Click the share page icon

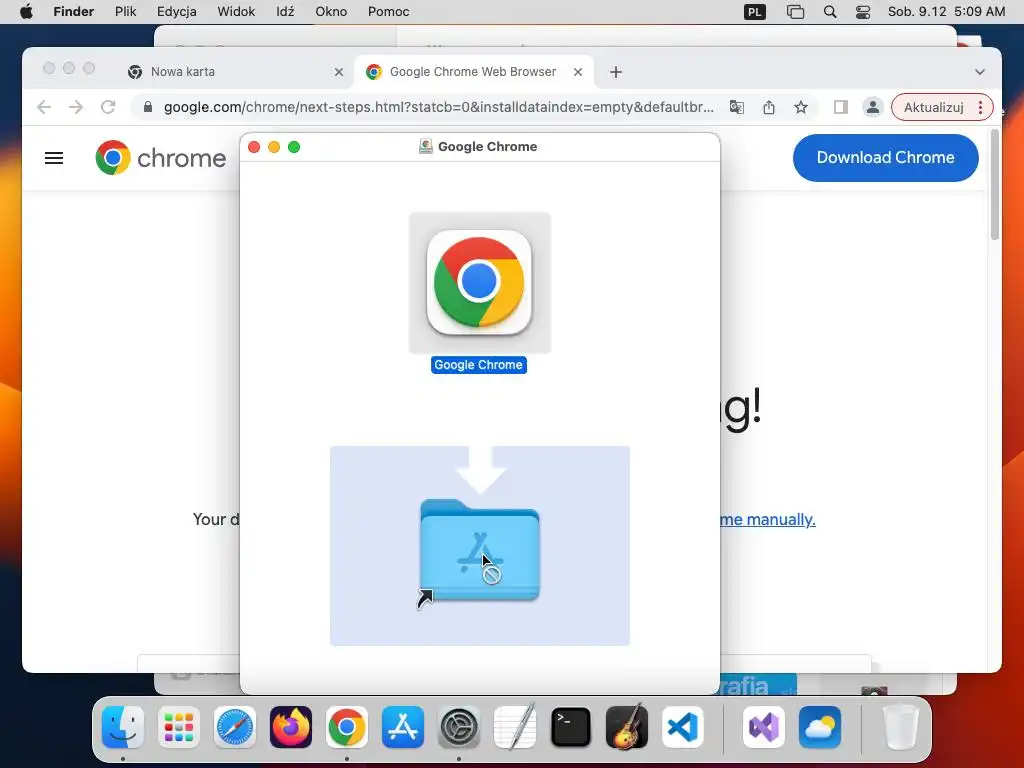[769, 107]
